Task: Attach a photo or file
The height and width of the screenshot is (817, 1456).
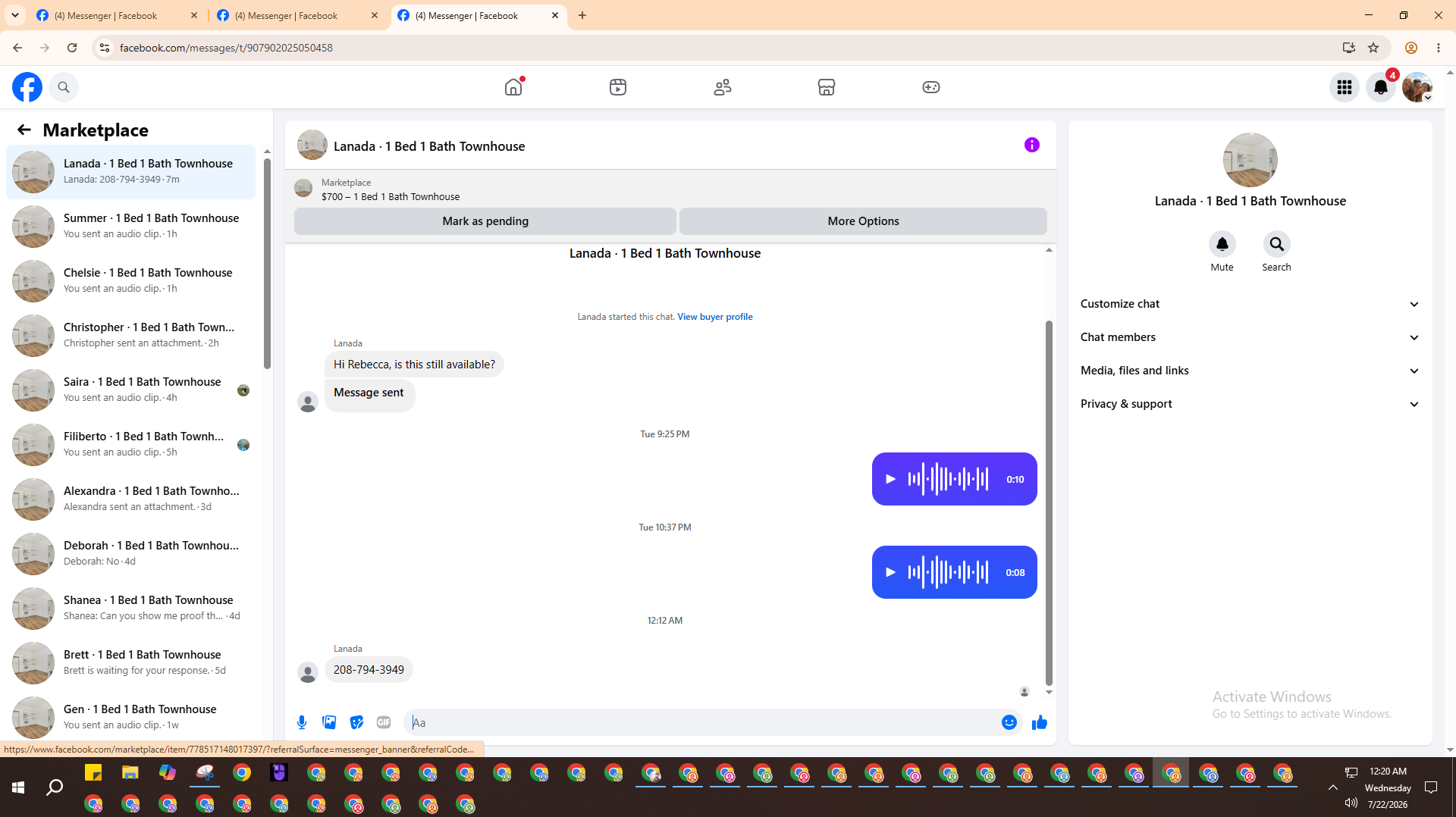Action: pyautogui.click(x=329, y=722)
